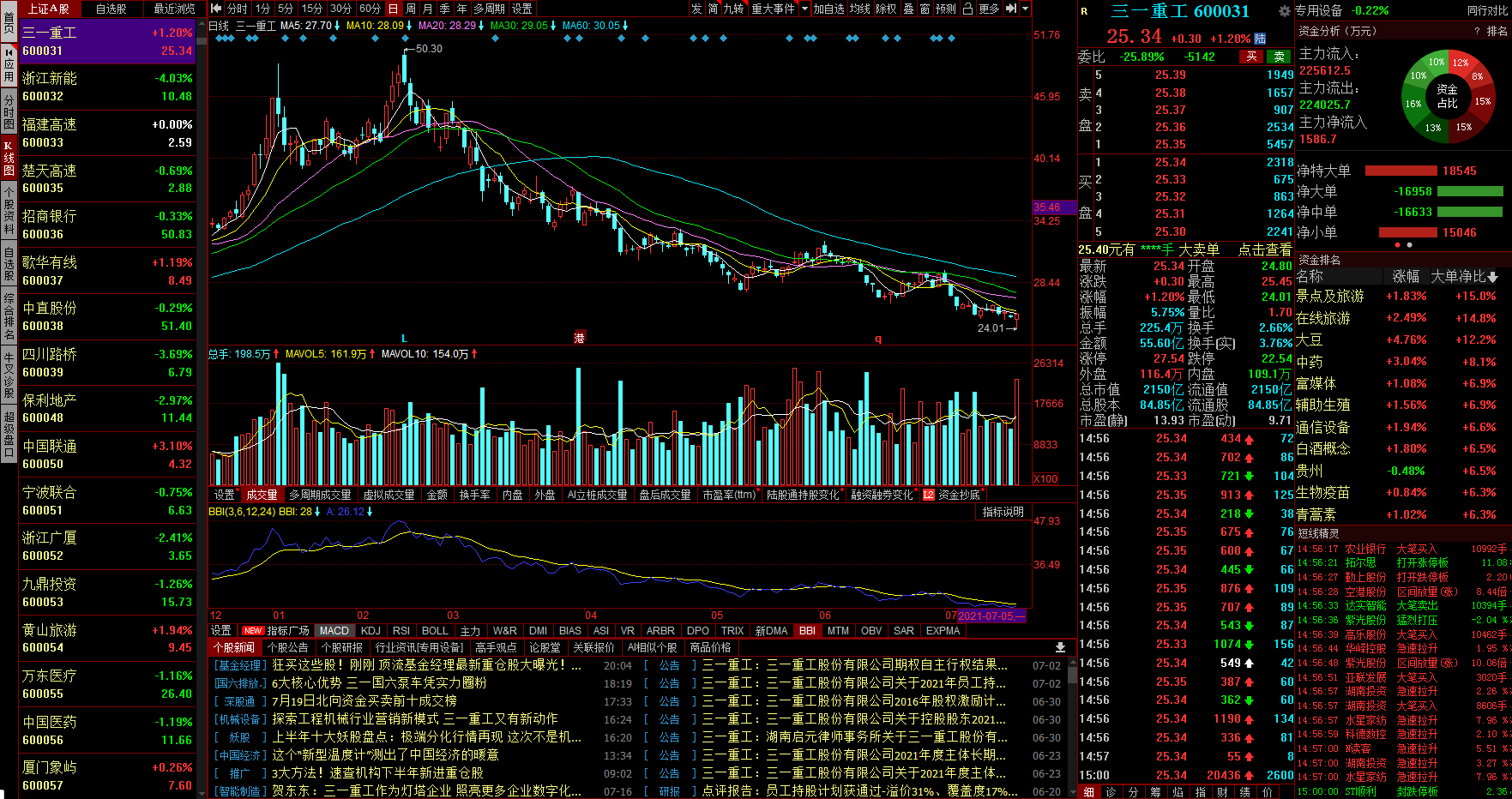The image size is (1512, 799).
Task: Click the 港 marker below the candlestick chart
Action: pos(579,339)
